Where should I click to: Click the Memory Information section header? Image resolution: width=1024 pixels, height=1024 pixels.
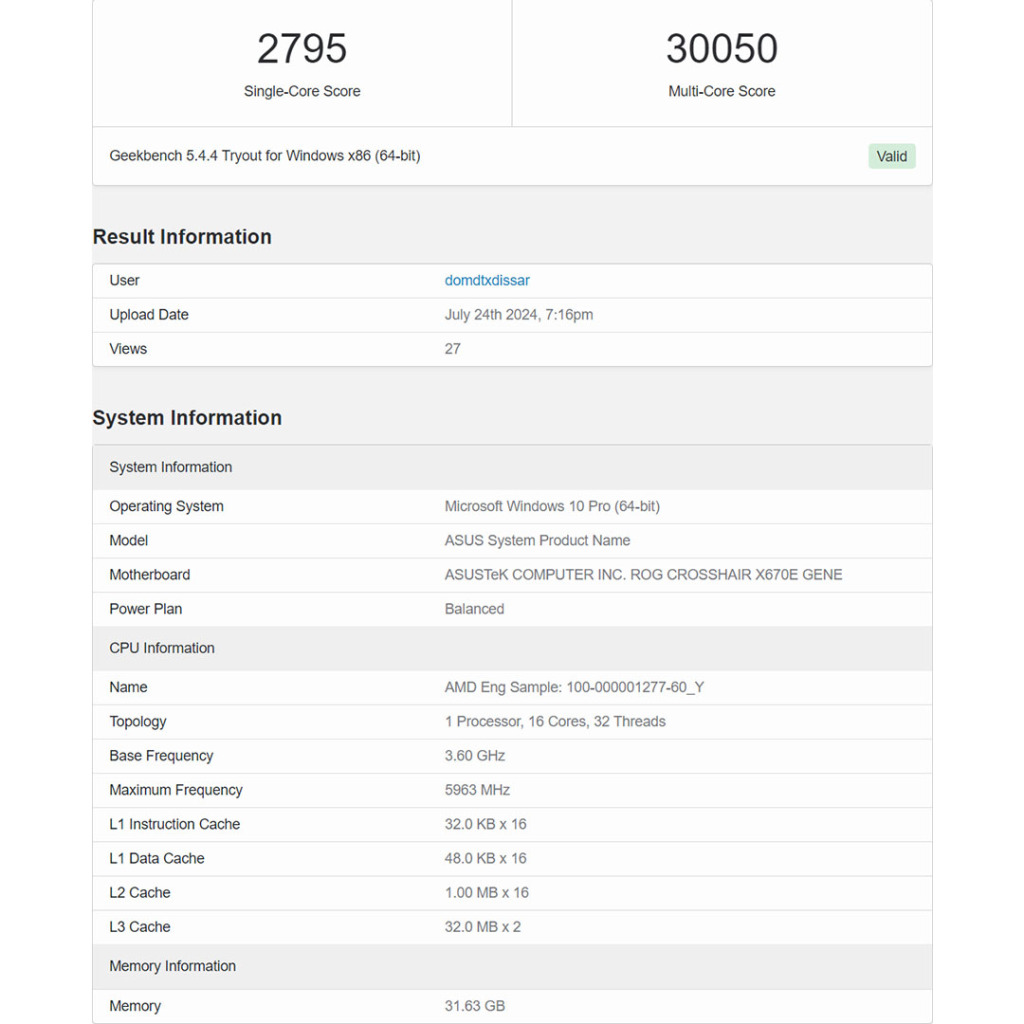pos(512,966)
